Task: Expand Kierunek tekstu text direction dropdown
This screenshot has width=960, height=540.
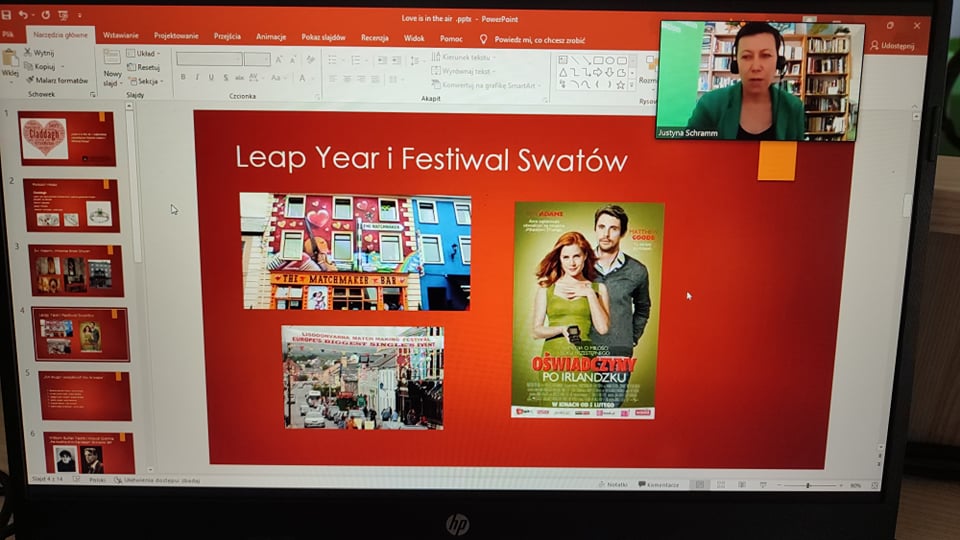Action: pos(463,57)
